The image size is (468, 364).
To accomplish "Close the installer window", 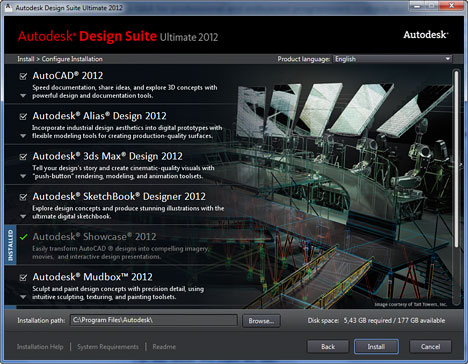I will point(451,6).
